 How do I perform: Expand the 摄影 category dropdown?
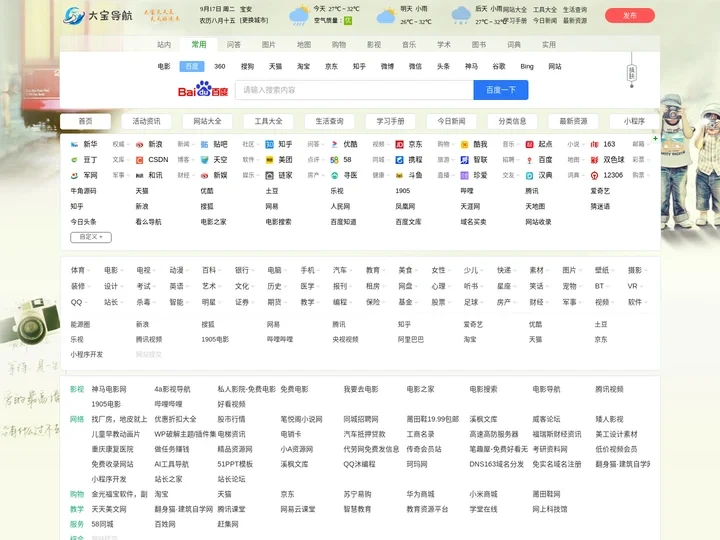[x=638, y=270]
